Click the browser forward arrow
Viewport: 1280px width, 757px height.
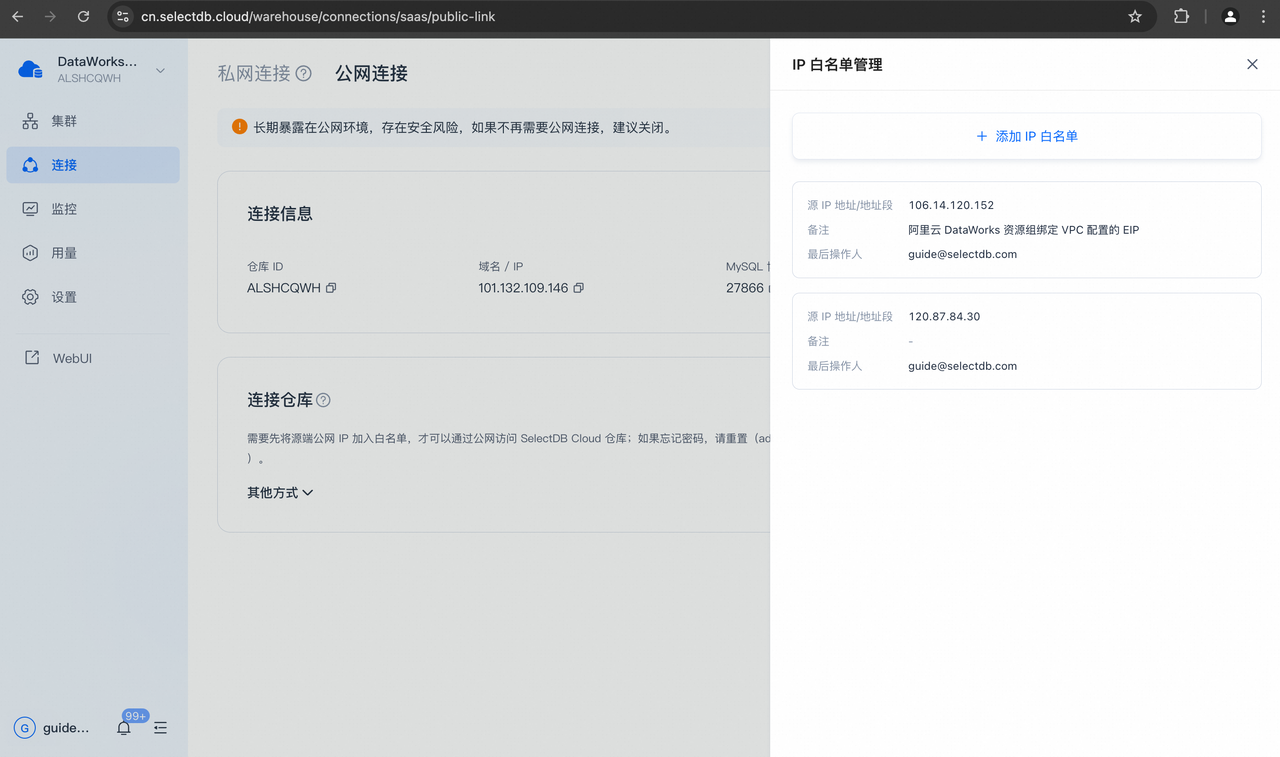(50, 17)
